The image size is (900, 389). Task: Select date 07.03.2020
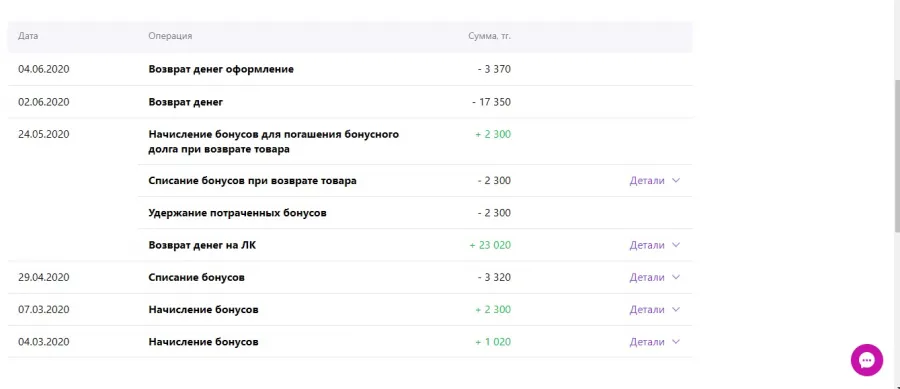click(44, 310)
